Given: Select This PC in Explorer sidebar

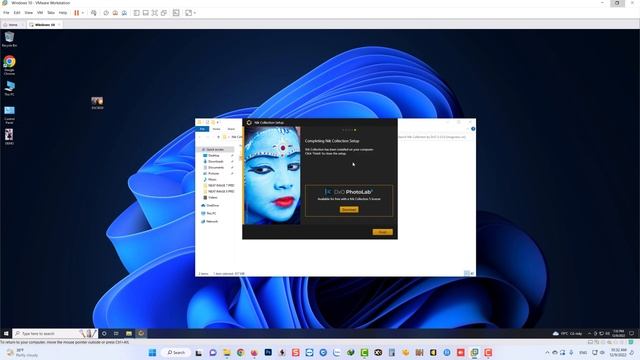Looking at the screenshot, I should click(211, 213).
